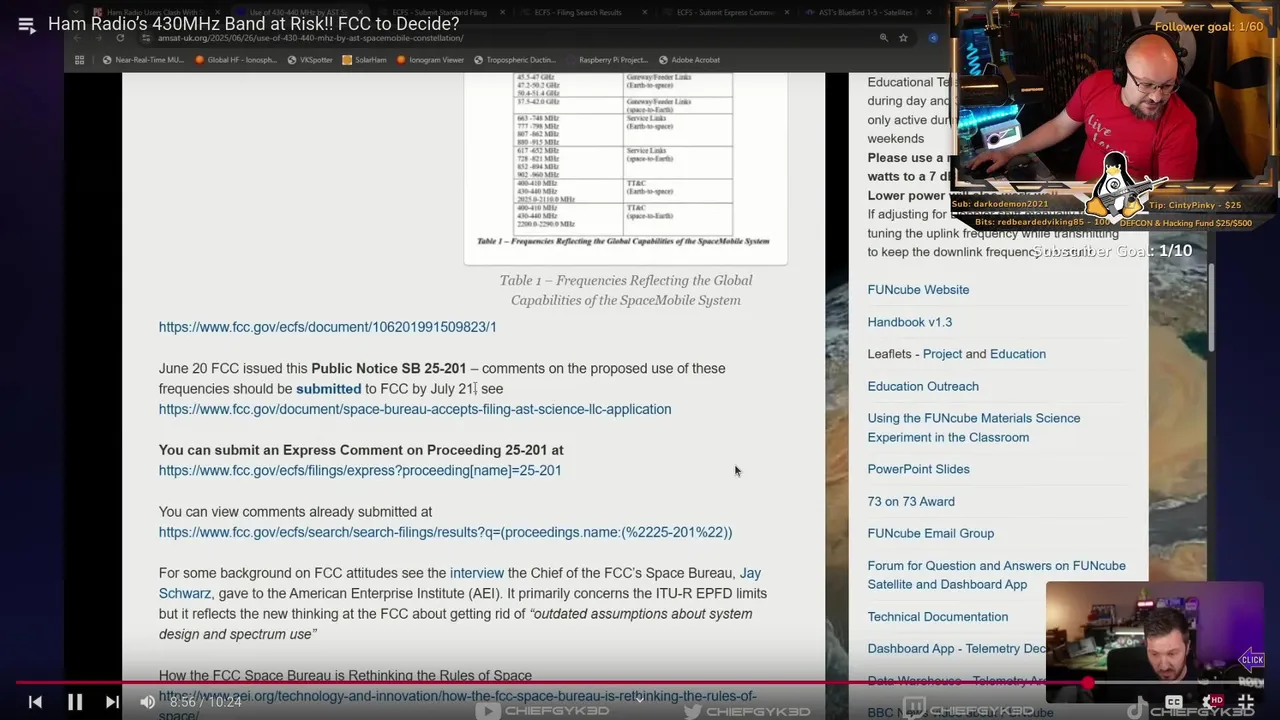Open the video playlist queue icon

pos(27,26)
